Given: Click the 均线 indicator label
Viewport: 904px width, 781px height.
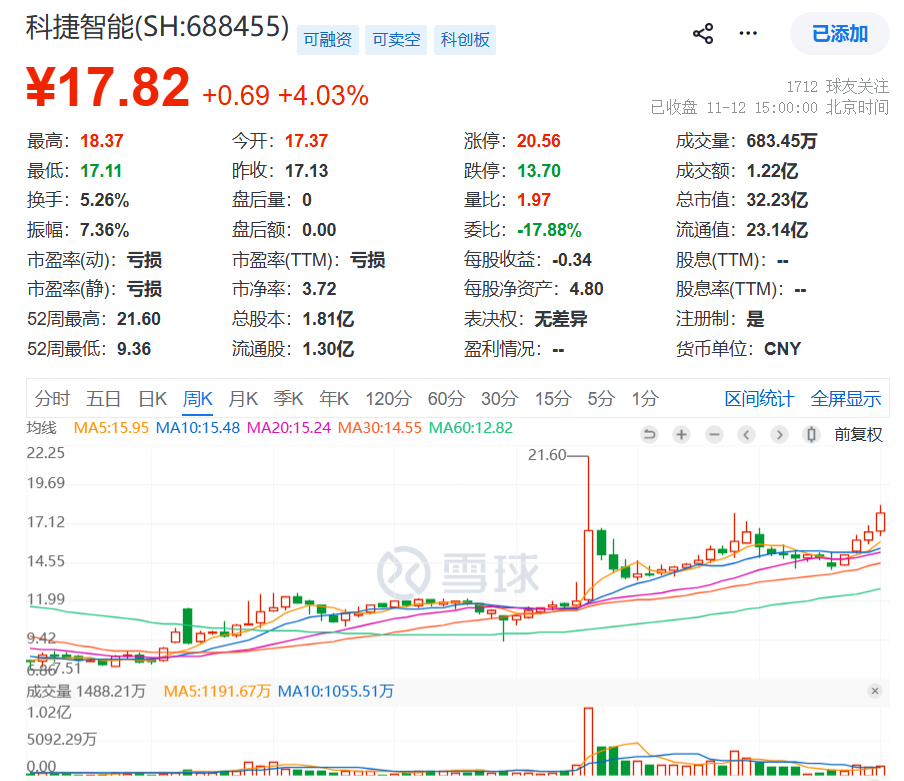Looking at the screenshot, I should [42, 428].
